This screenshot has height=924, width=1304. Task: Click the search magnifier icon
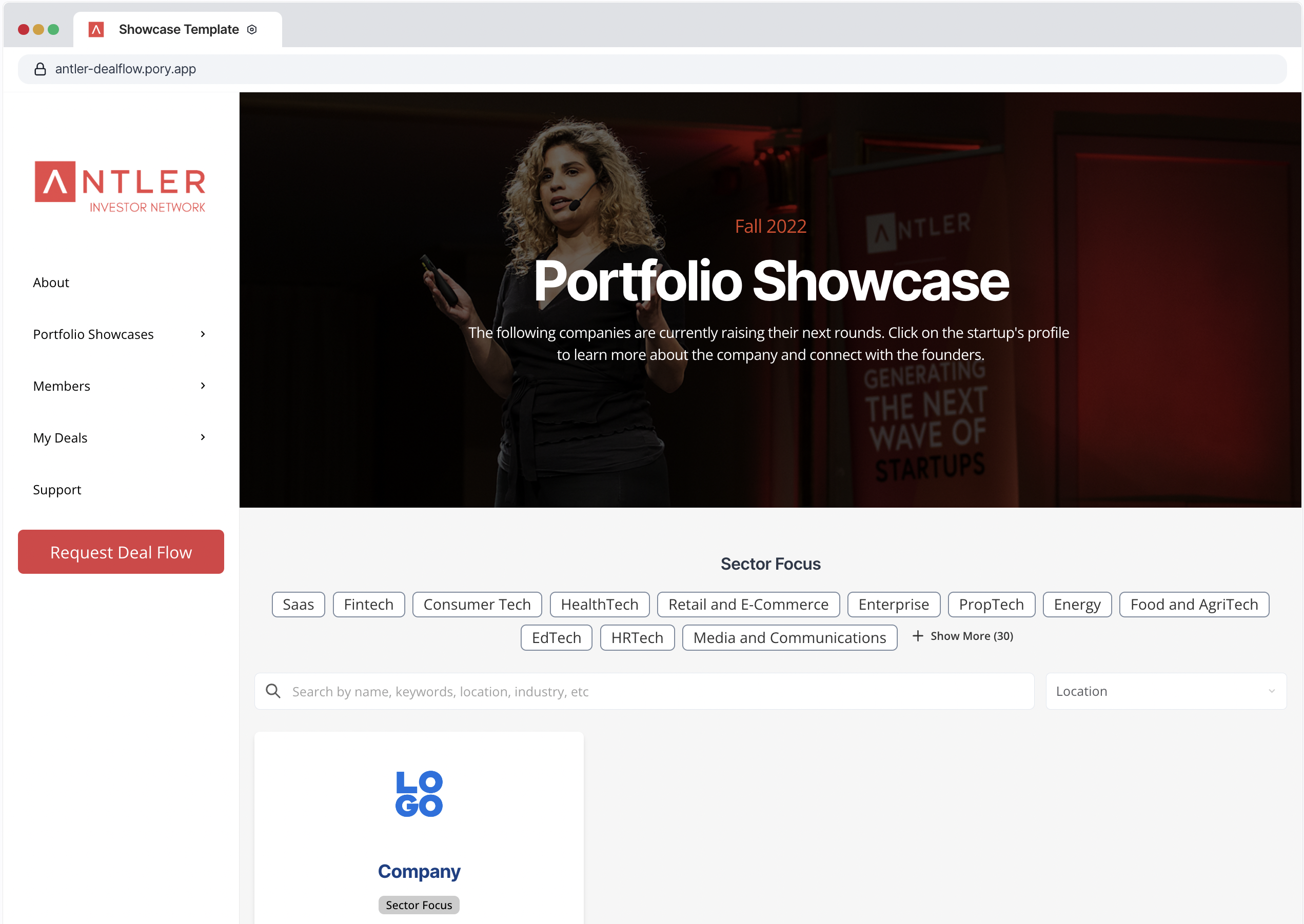(273, 691)
